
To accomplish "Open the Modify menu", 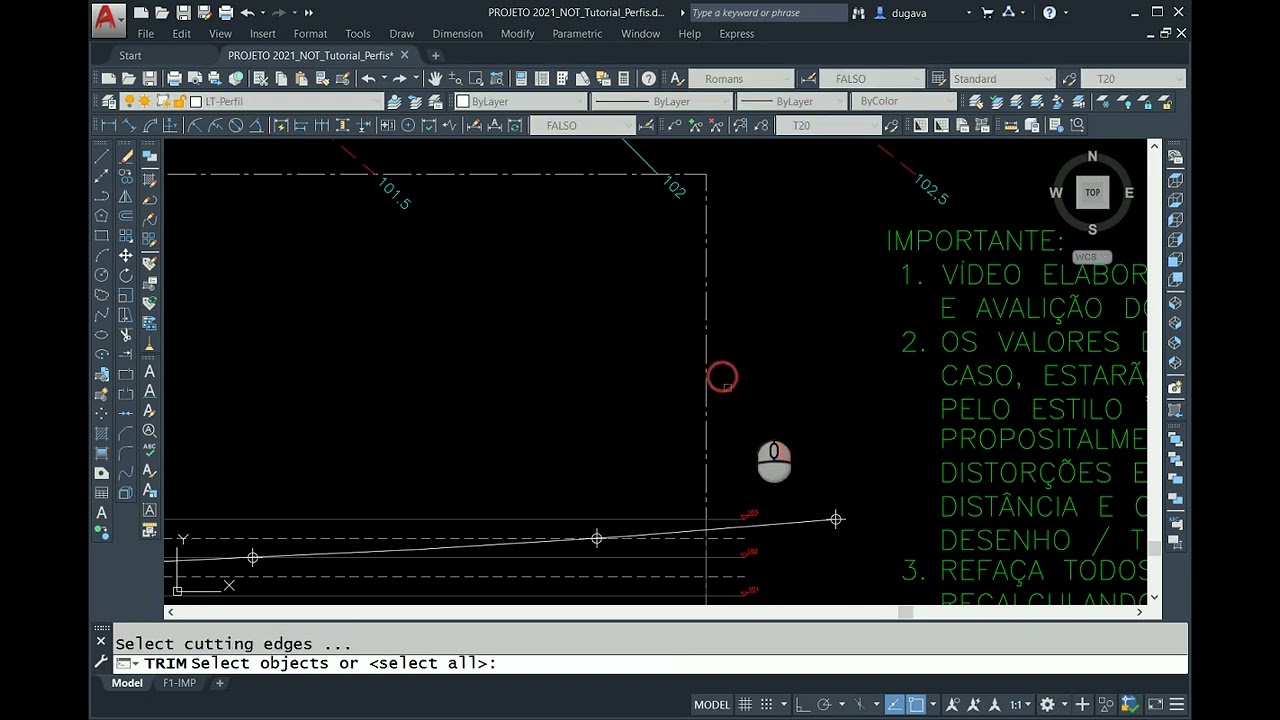I will [x=517, y=34].
